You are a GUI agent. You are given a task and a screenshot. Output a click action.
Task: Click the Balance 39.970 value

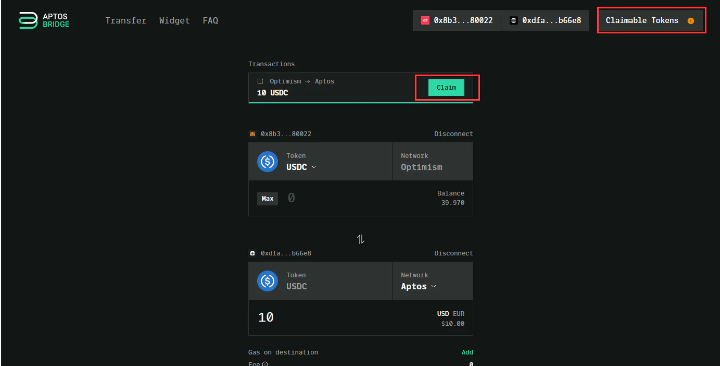coord(452,203)
